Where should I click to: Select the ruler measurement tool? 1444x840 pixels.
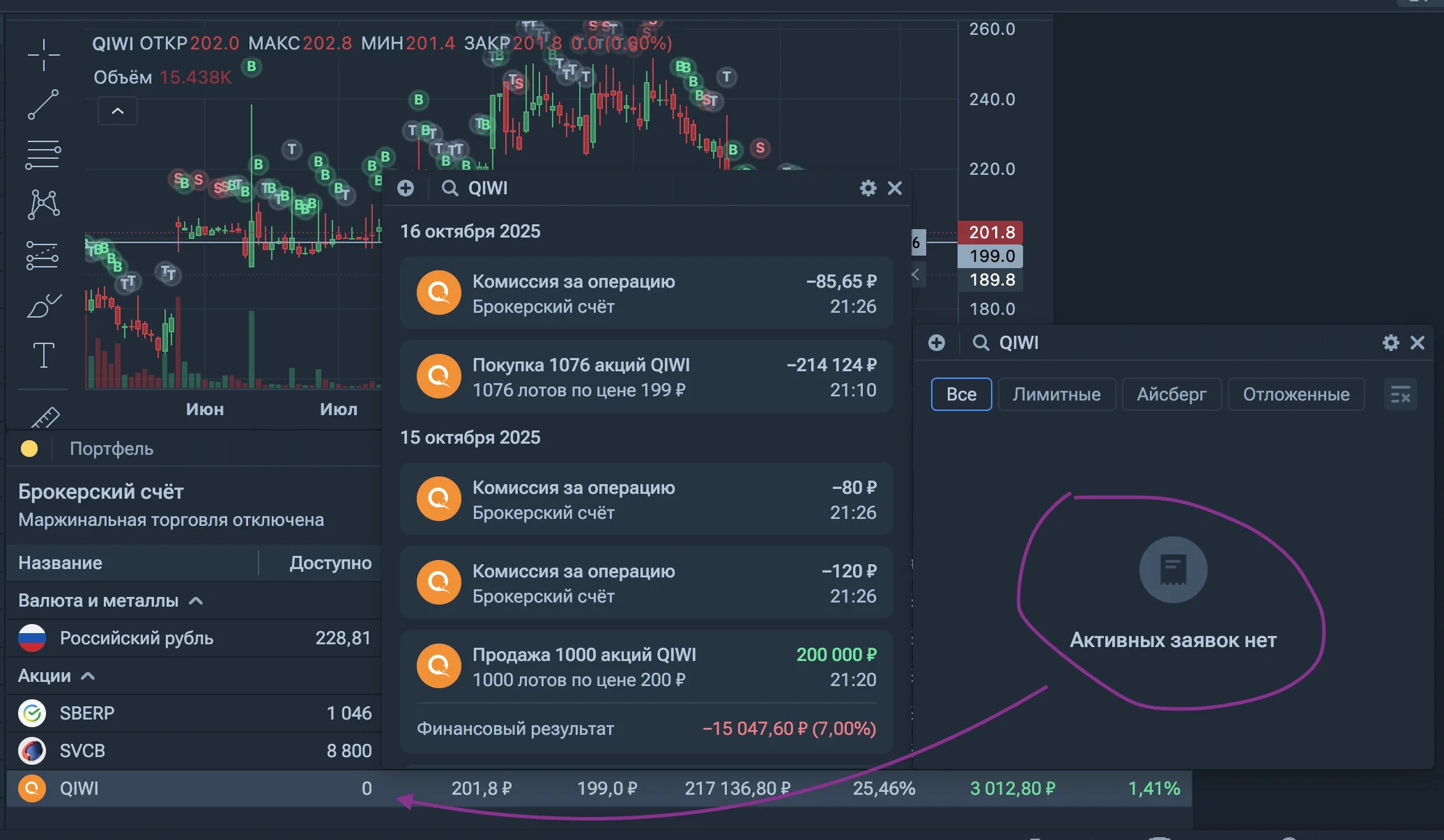(45, 417)
